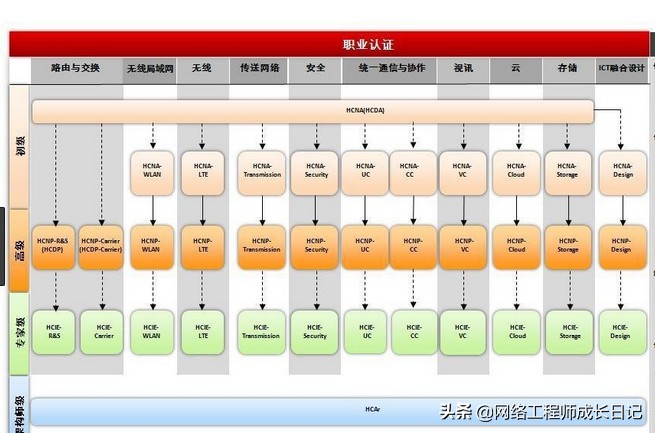Select the HCIE-CC box

point(414,332)
